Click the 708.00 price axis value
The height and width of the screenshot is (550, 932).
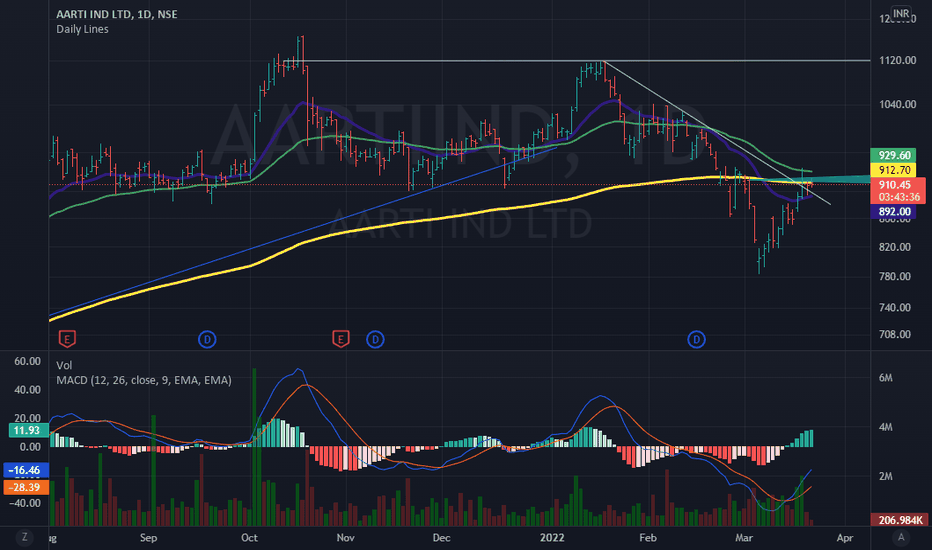(x=895, y=335)
